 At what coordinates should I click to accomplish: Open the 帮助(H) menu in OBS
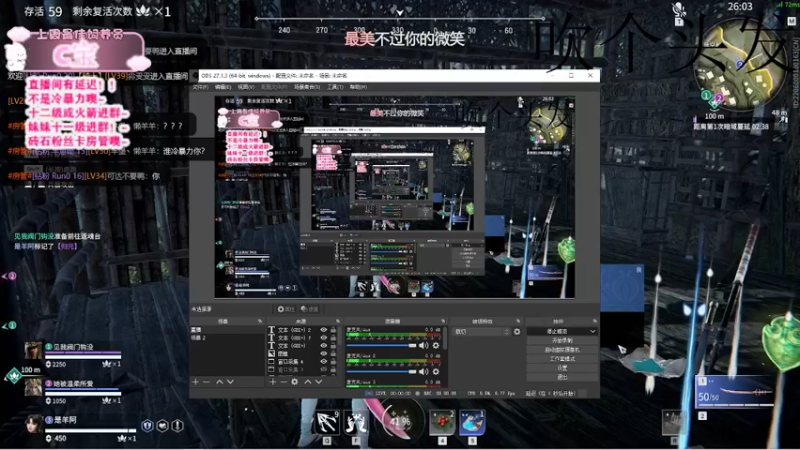[358, 87]
